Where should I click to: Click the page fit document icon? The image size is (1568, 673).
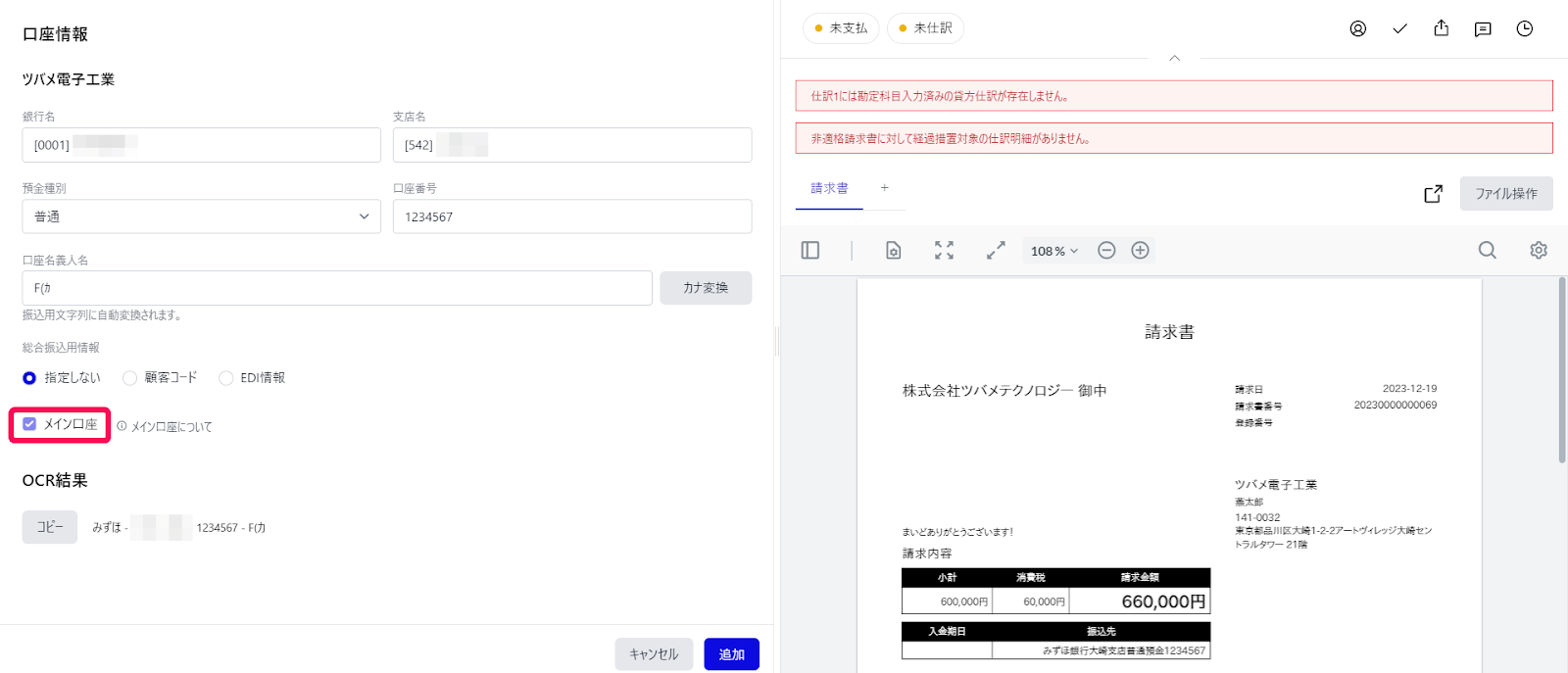[894, 251]
